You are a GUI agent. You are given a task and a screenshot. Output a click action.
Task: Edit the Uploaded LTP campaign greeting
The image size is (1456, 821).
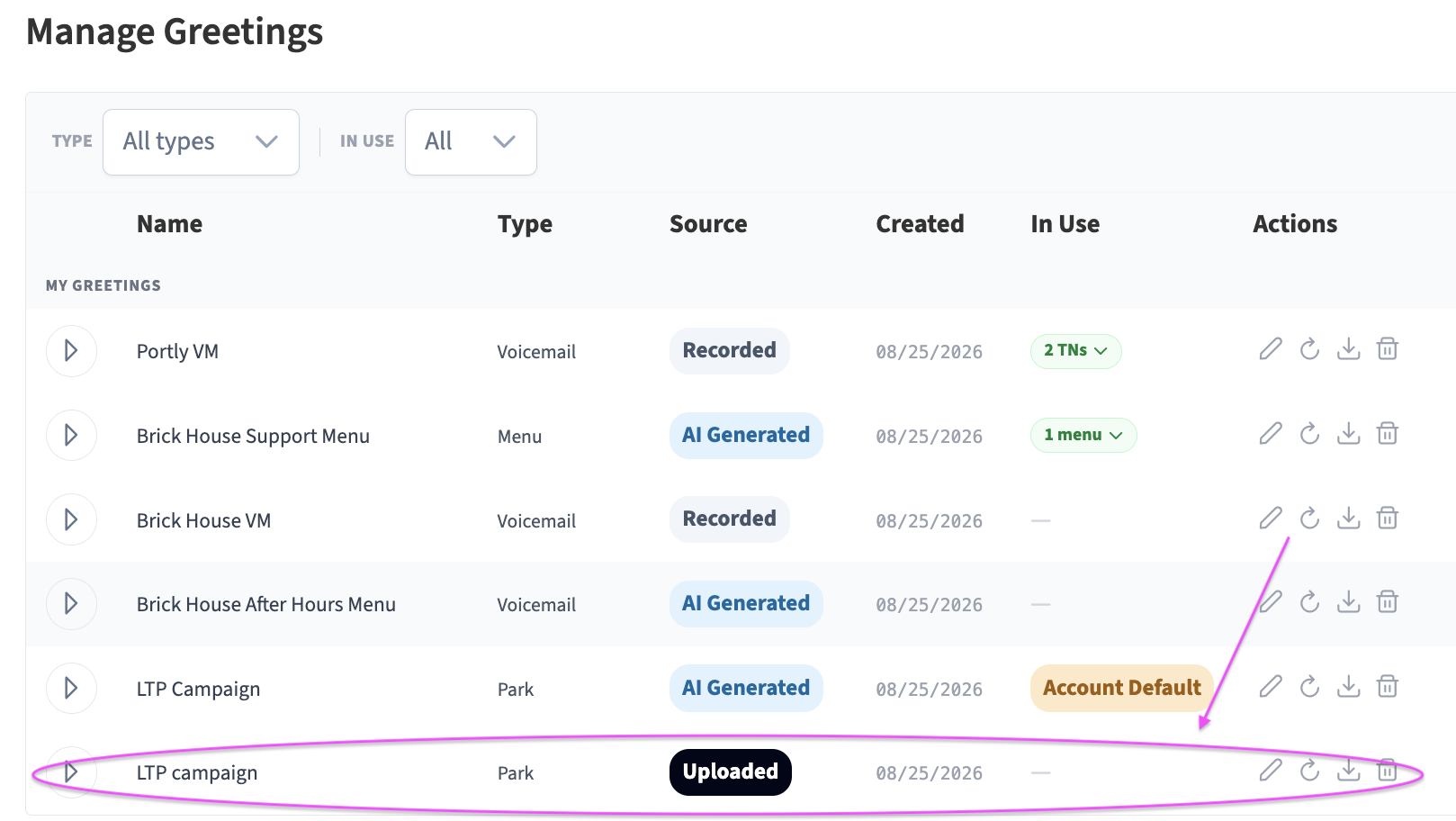1271,770
